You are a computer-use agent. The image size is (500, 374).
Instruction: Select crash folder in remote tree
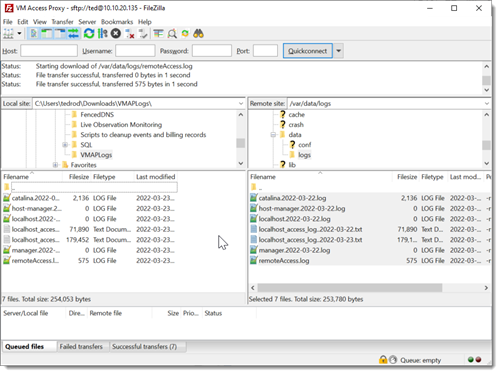(296, 125)
